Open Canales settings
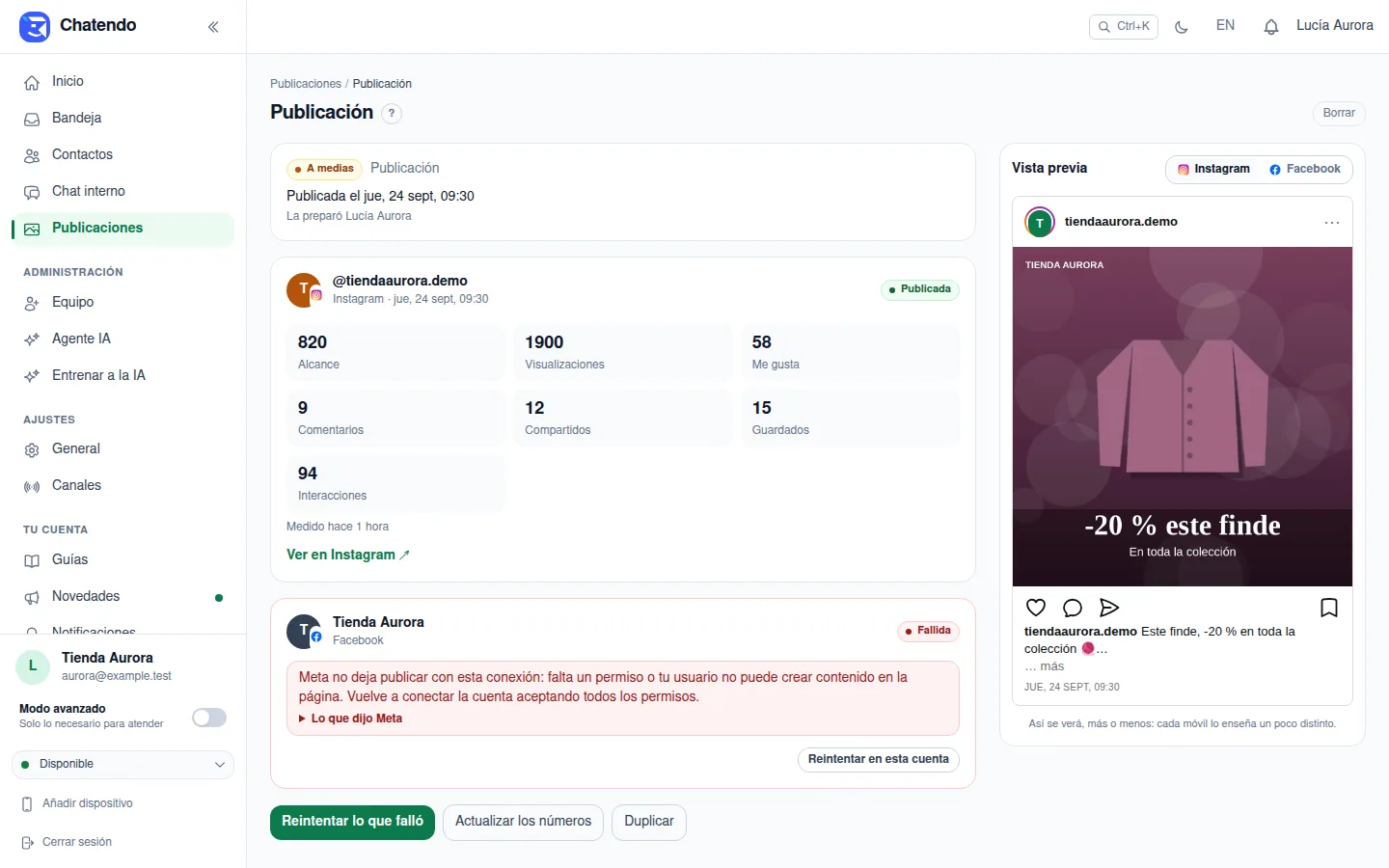The image size is (1389, 868). coord(123,486)
